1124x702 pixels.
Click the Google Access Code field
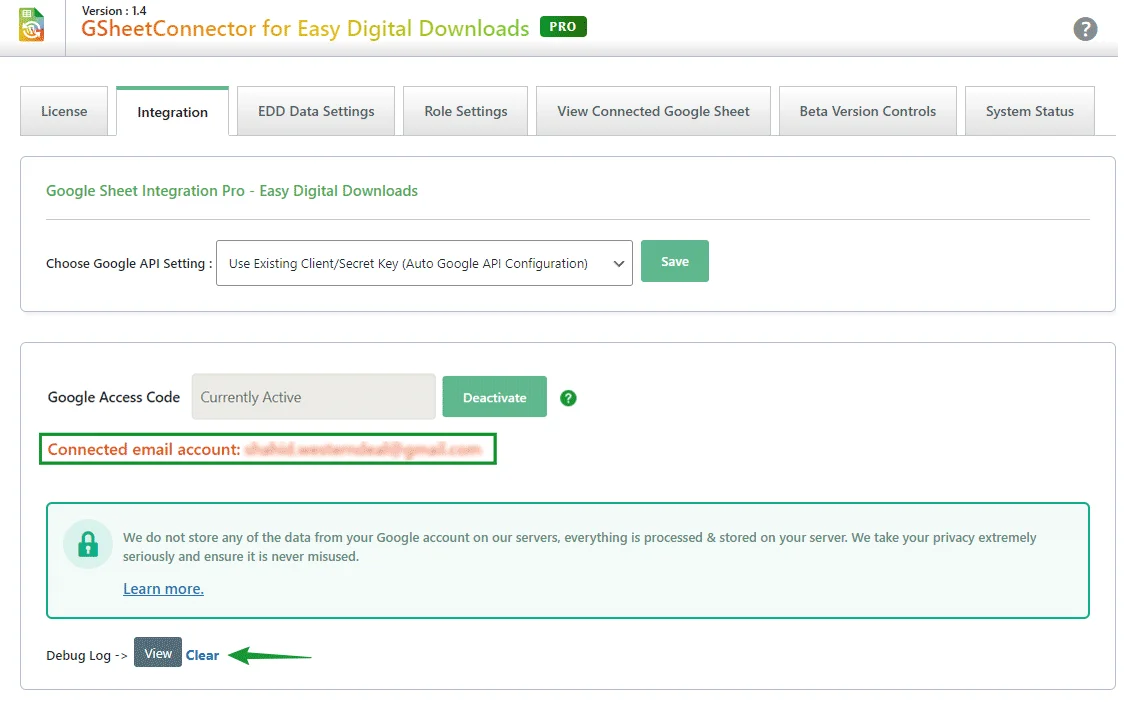pyautogui.click(x=313, y=397)
